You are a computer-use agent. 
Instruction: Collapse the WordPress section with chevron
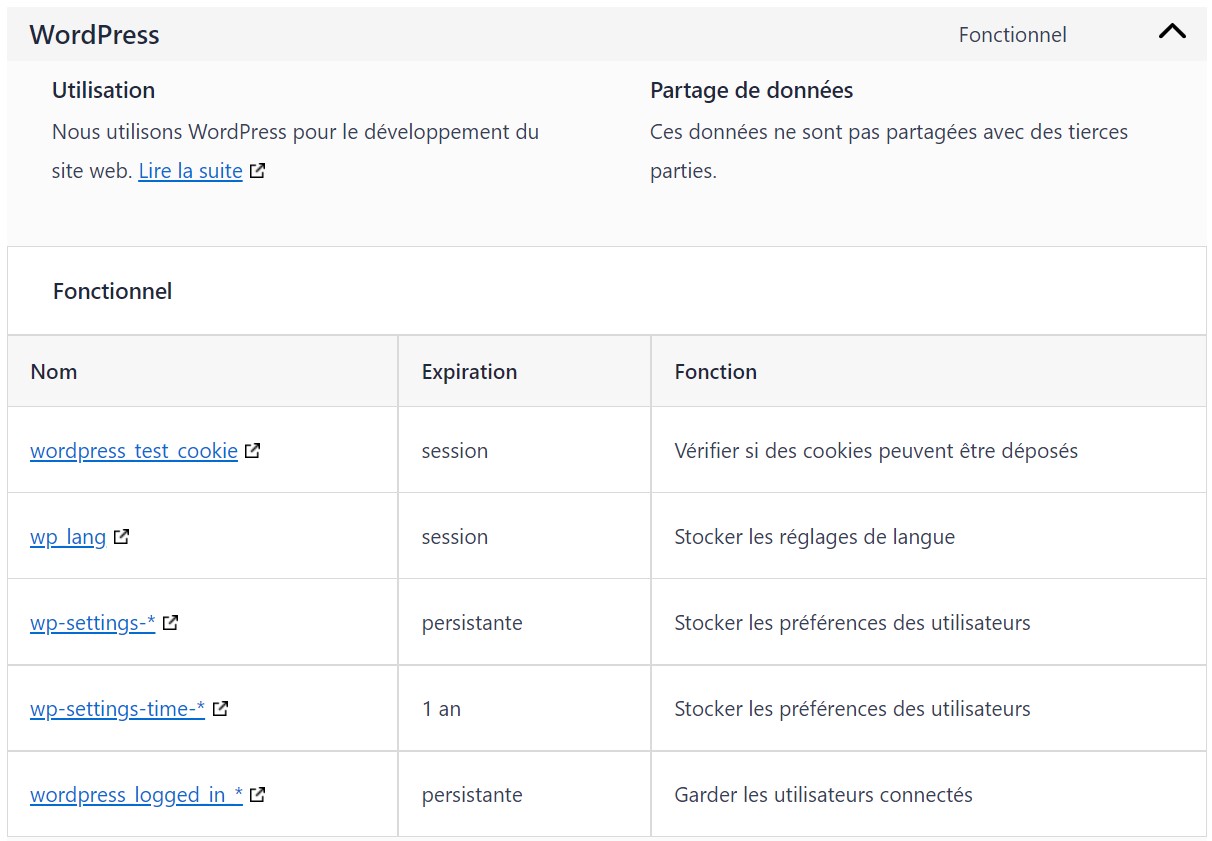click(1172, 32)
